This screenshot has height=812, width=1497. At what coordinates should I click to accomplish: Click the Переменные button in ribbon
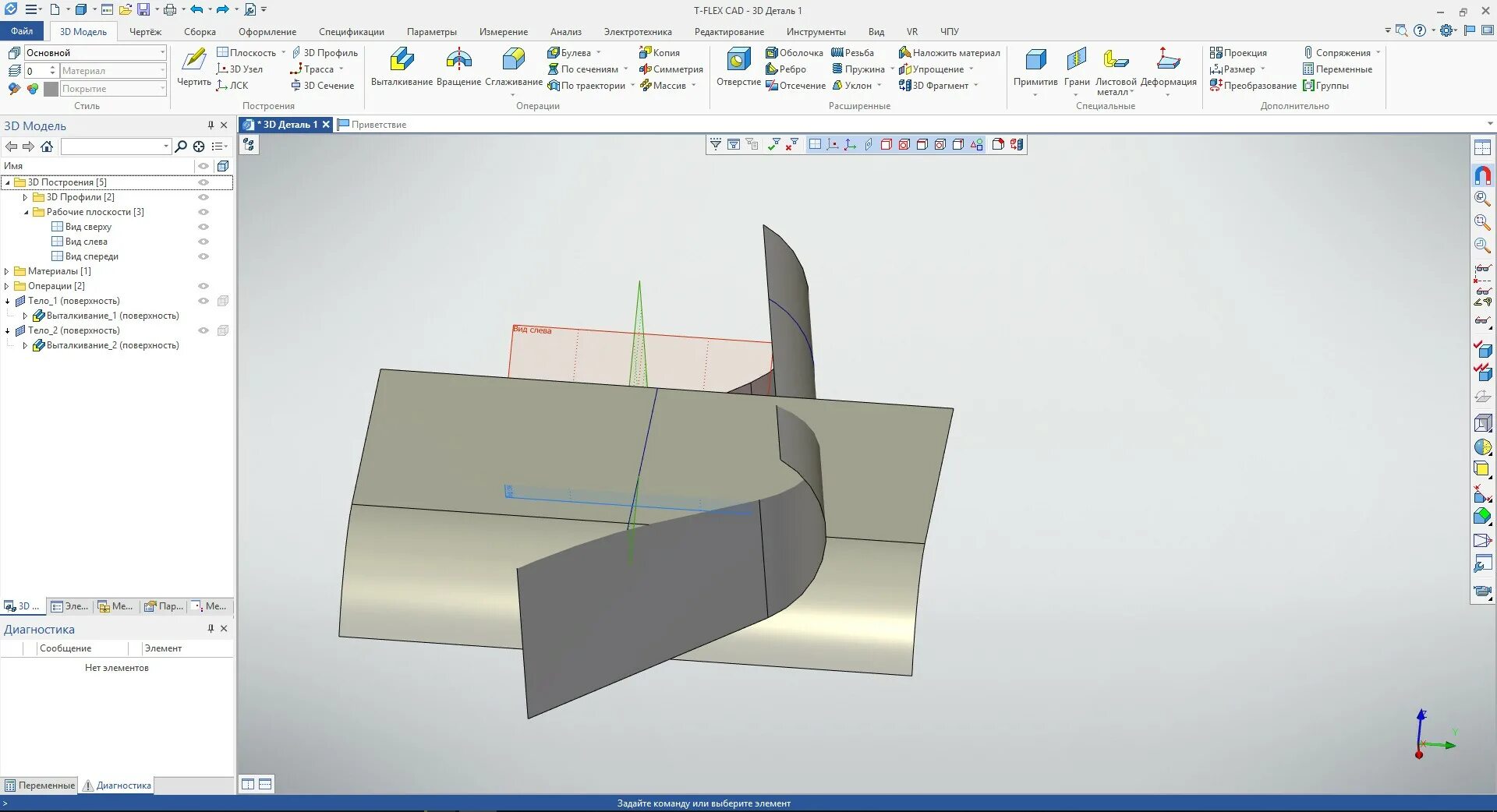pyautogui.click(x=1337, y=69)
